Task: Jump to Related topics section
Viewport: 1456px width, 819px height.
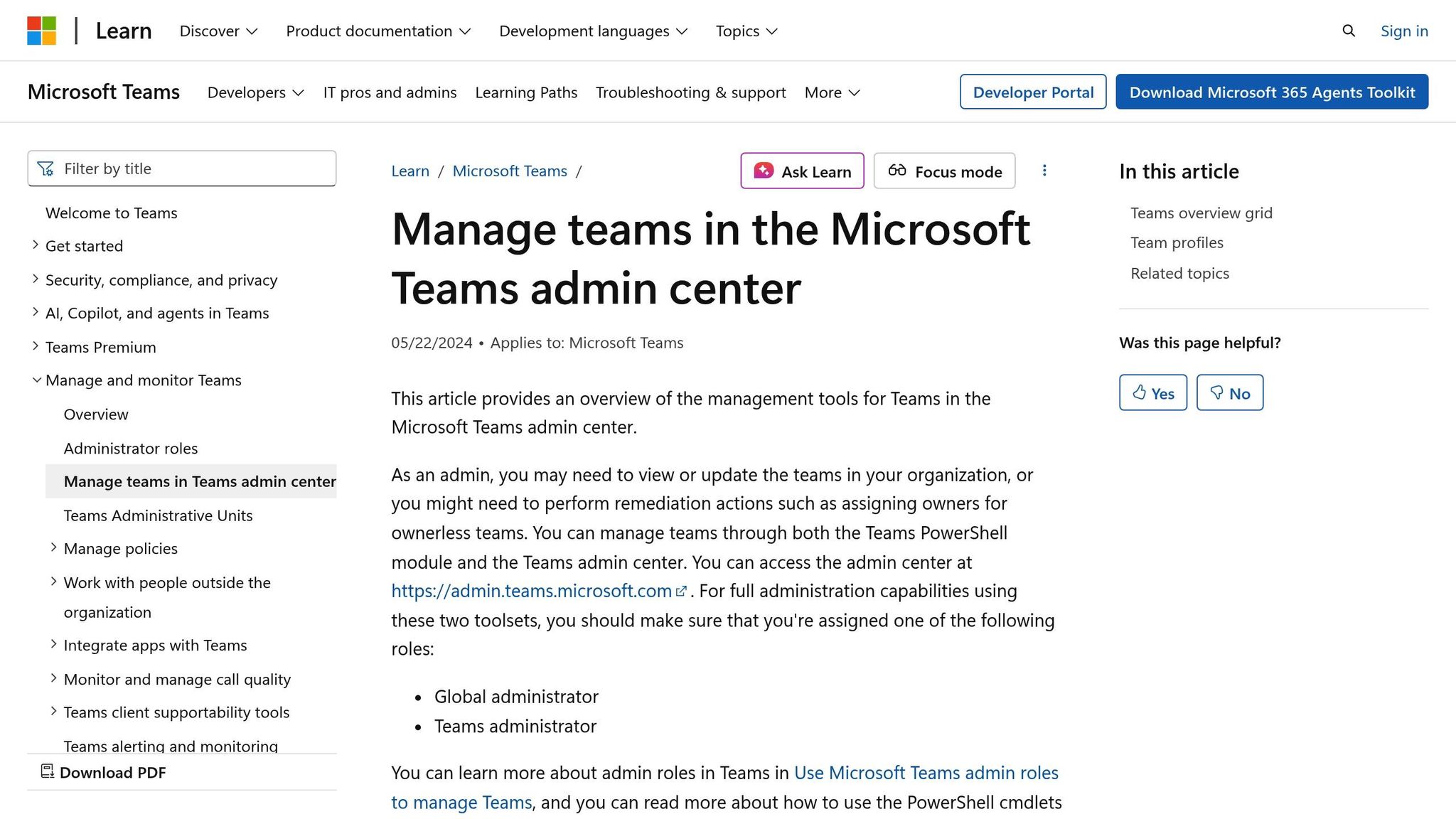Action: click(1179, 274)
